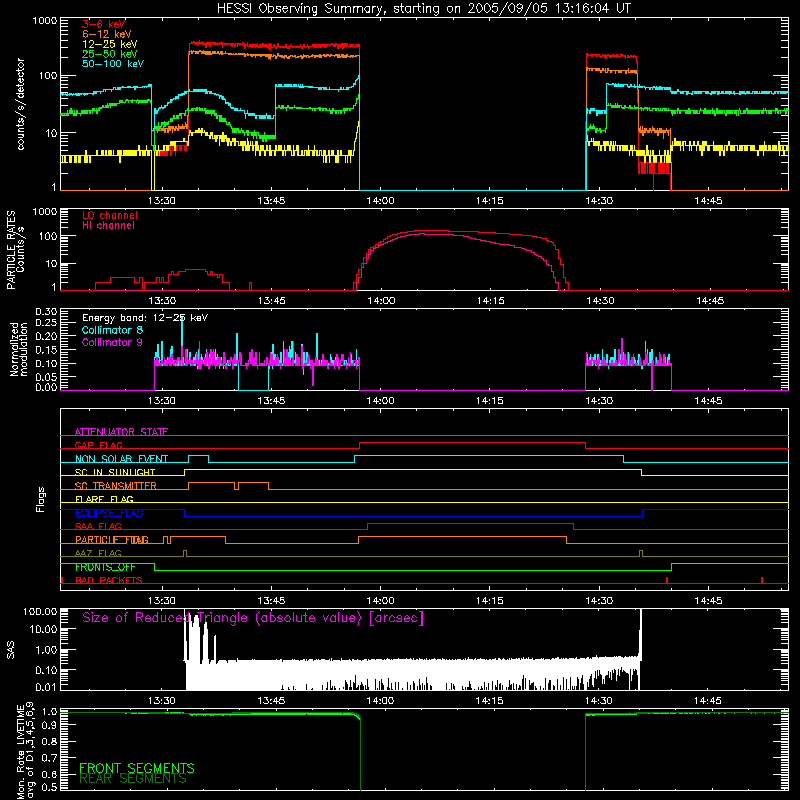Click the 'FLARE_FLAG' label
This screenshot has height=800, width=800.
104,499
